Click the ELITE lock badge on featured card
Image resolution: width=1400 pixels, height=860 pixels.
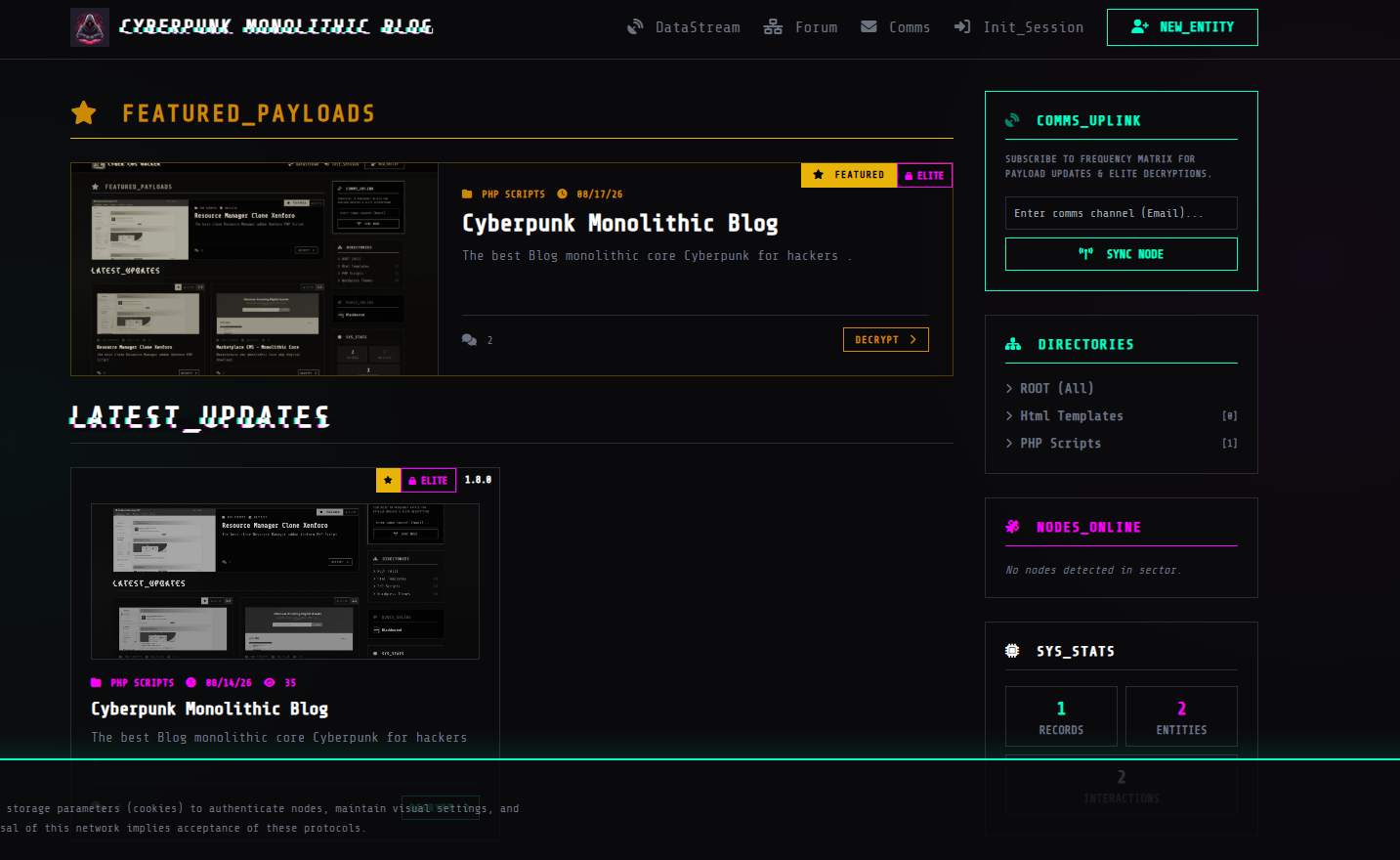(924, 176)
